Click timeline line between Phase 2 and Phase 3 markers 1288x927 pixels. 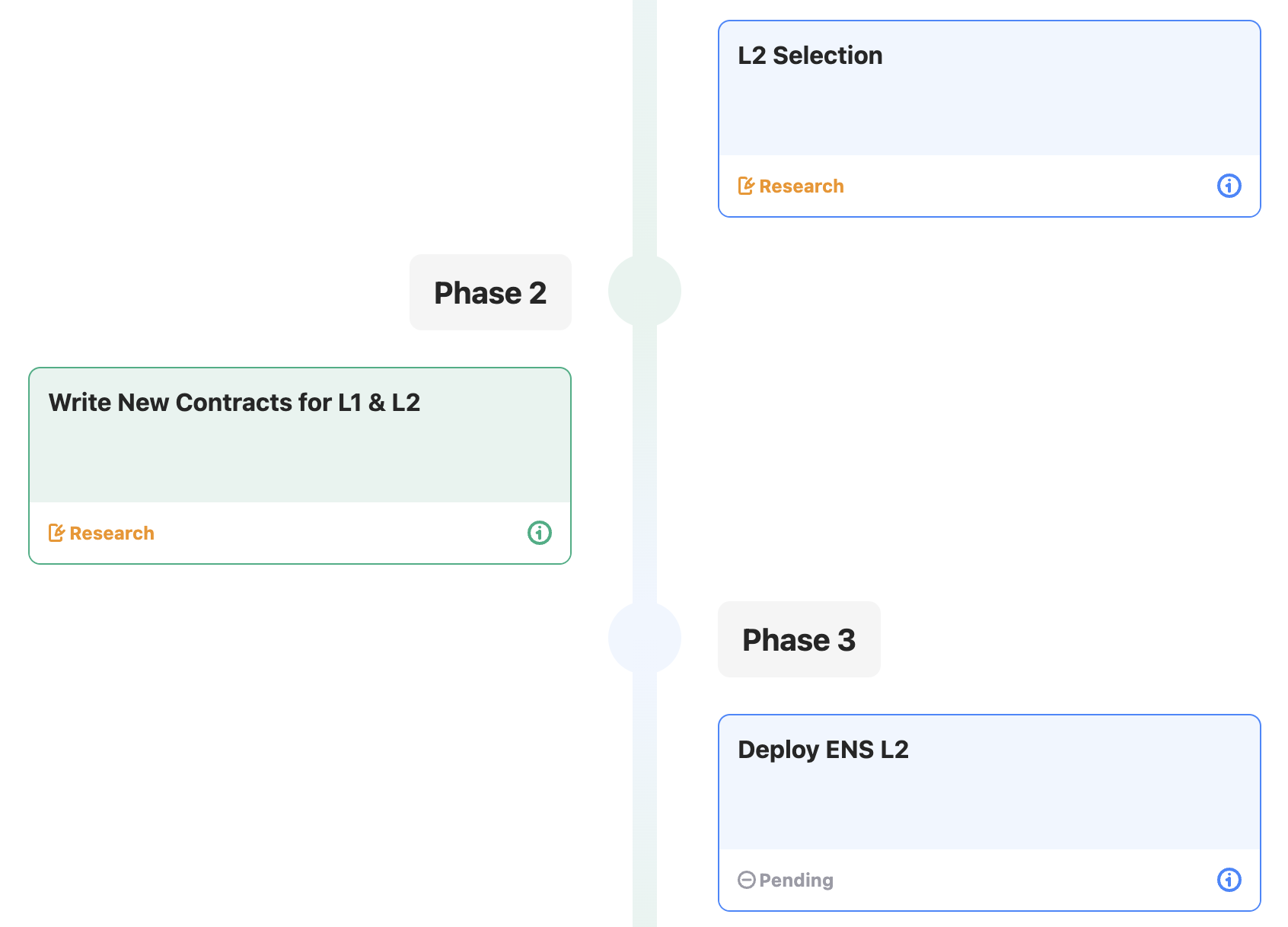[644, 464]
